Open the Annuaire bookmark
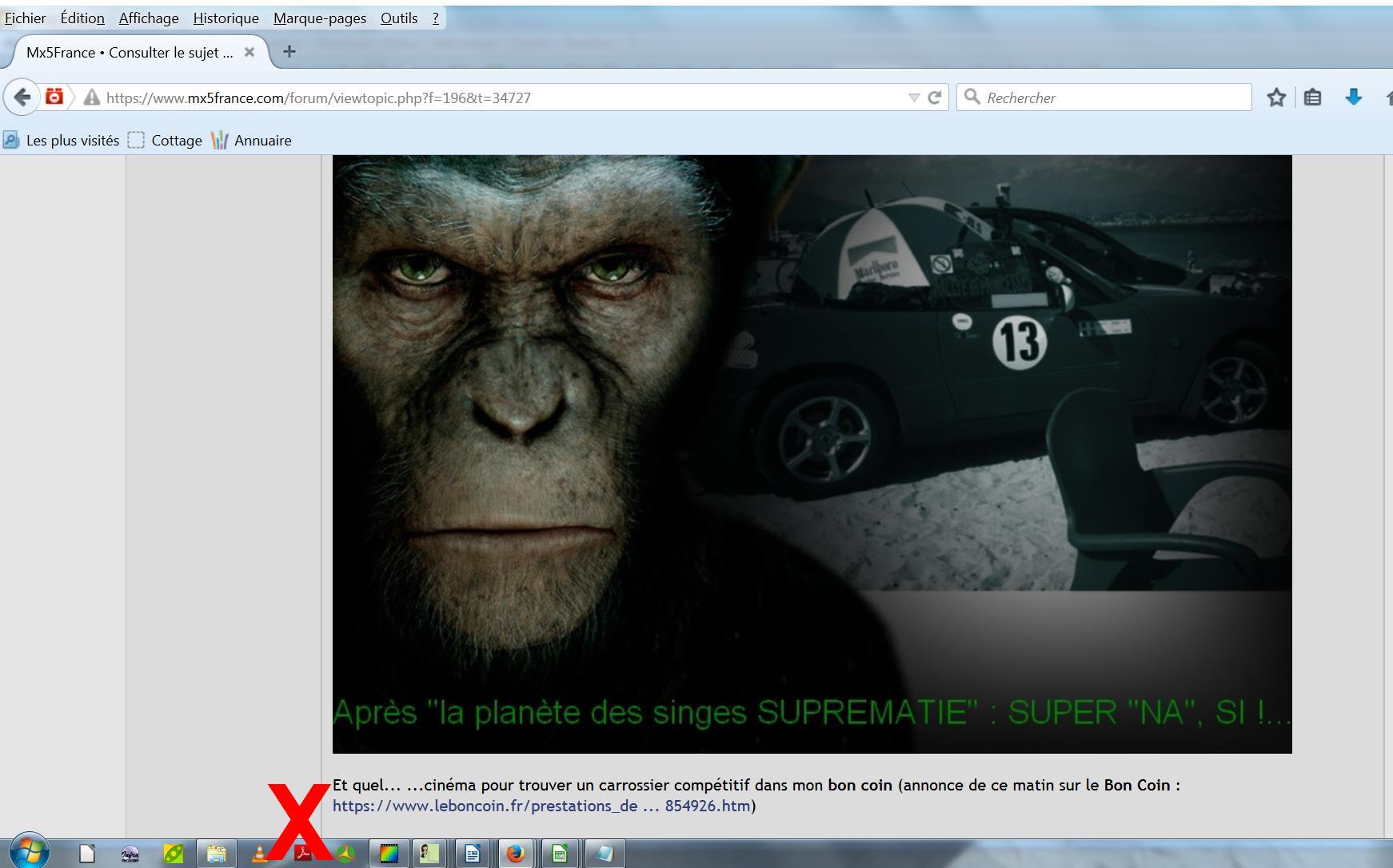This screenshot has width=1393, height=868. [x=252, y=141]
